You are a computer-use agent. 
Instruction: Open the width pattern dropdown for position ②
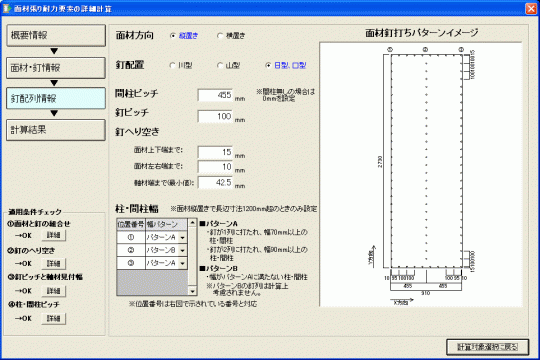(183, 250)
